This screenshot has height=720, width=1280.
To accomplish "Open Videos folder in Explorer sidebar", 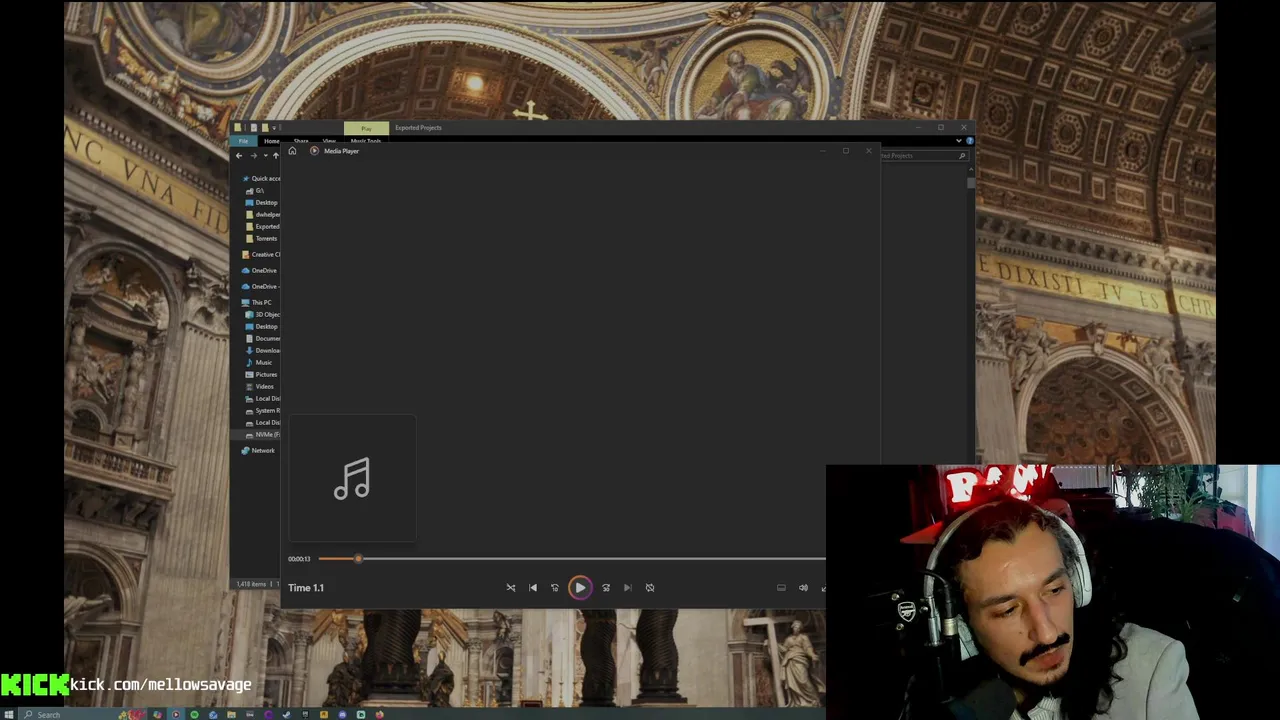I will [261, 387].
